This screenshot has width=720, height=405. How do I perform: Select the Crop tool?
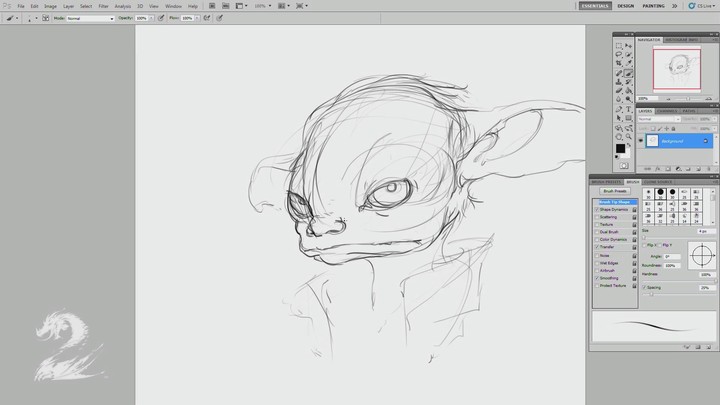point(619,63)
